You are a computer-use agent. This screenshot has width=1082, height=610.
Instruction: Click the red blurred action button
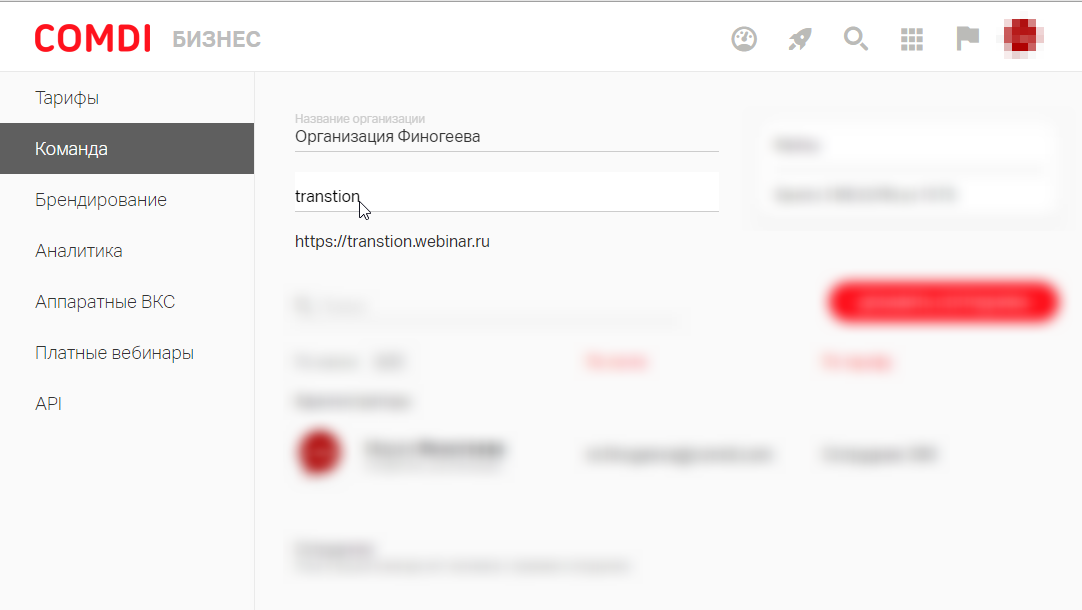point(943,302)
